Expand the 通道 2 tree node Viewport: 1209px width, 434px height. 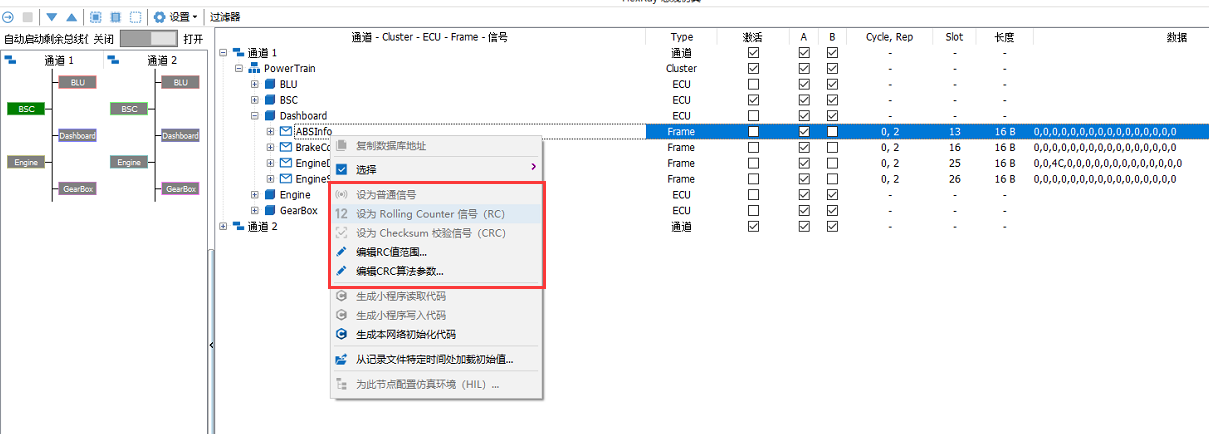pos(223,226)
